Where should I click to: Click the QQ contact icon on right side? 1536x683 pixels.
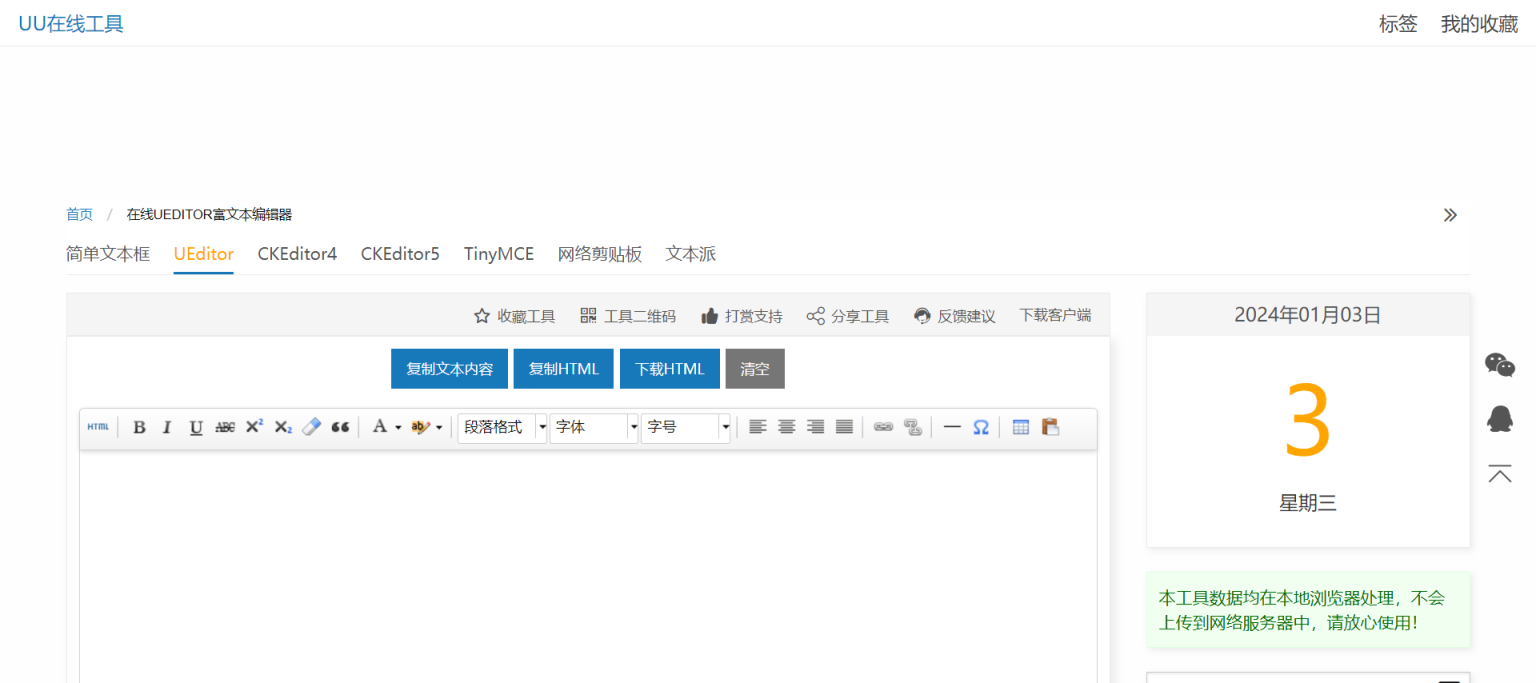point(1499,419)
